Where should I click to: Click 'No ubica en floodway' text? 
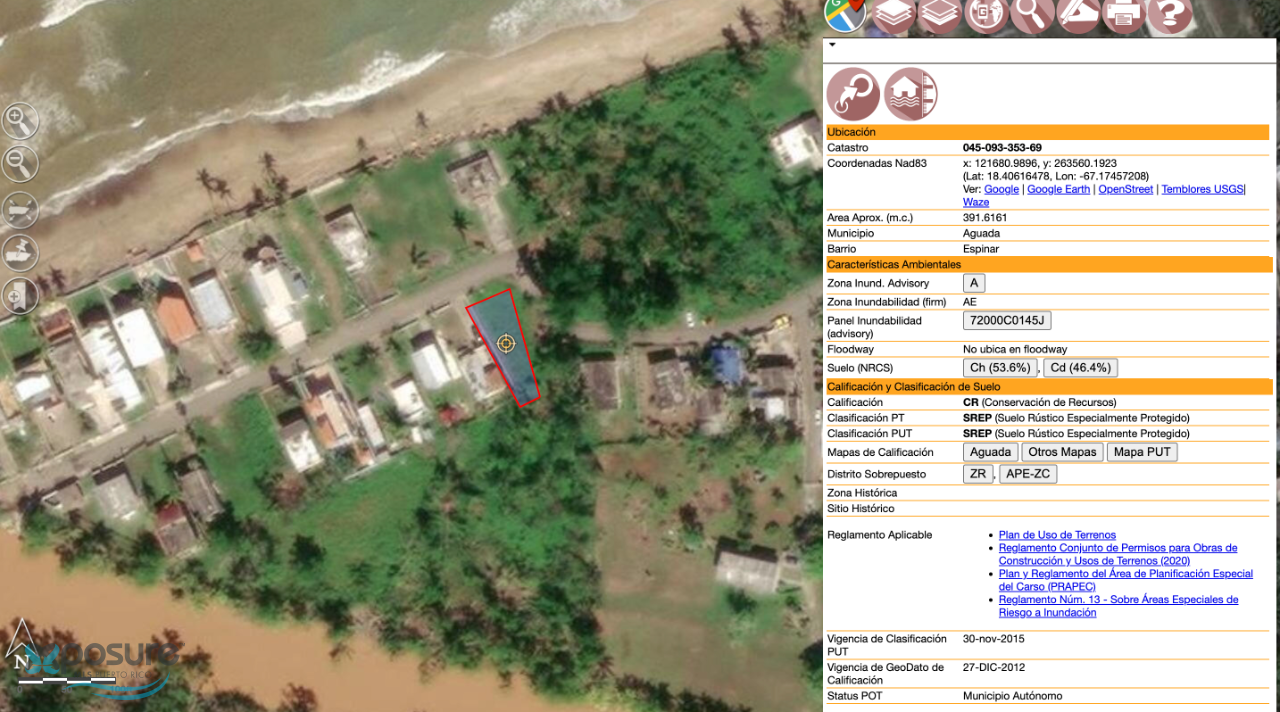pyautogui.click(x=1015, y=350)
